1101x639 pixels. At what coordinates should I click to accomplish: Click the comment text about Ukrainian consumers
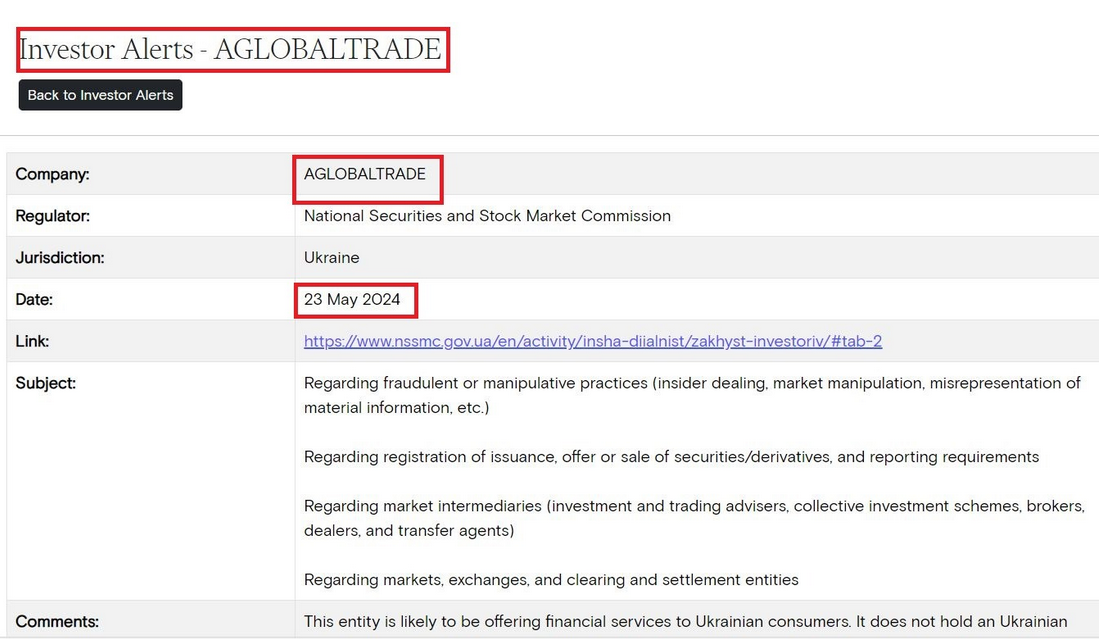pos(685,622)
